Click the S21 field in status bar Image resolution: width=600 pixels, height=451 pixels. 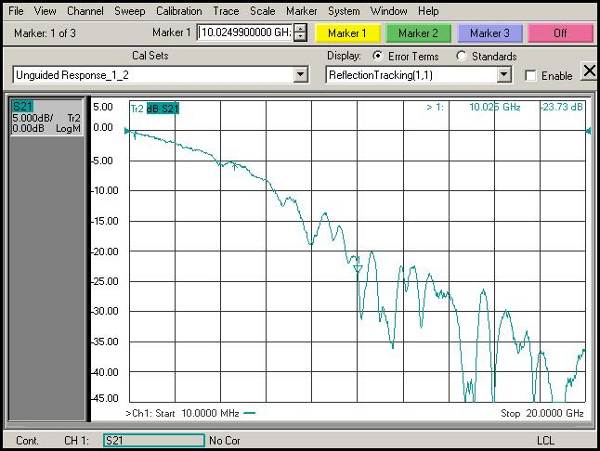[153, 440]
